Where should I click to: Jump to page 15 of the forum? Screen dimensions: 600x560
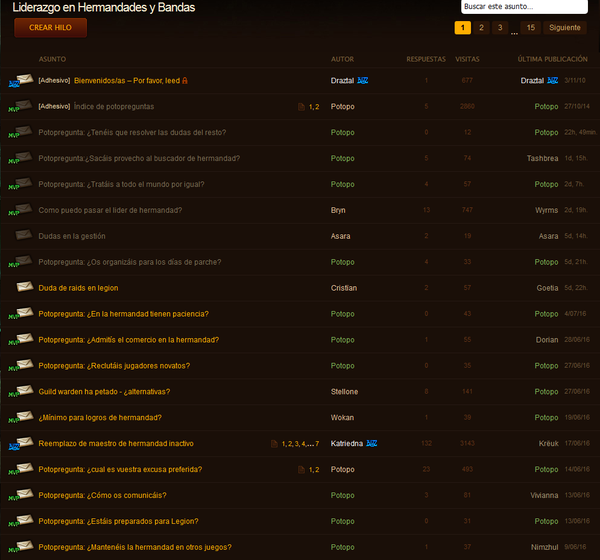(x=531, y=28)
